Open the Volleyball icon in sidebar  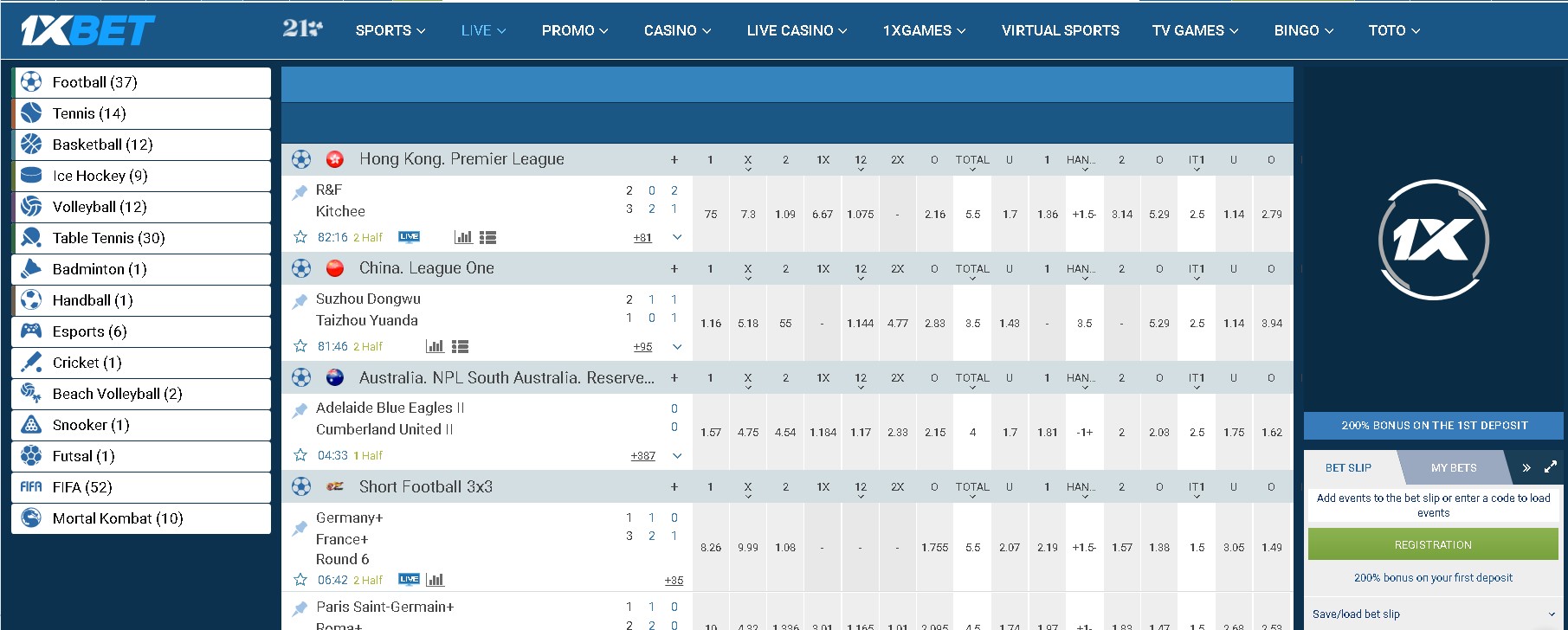click(x=31, y=207)
